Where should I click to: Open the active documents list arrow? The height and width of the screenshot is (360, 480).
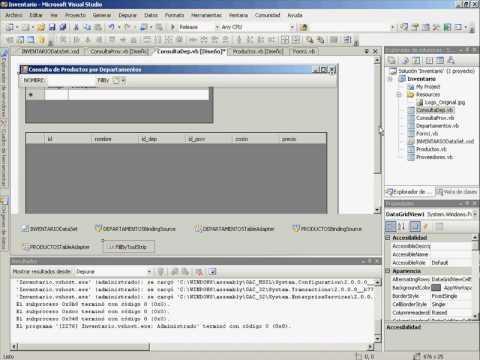pos(366,51)
